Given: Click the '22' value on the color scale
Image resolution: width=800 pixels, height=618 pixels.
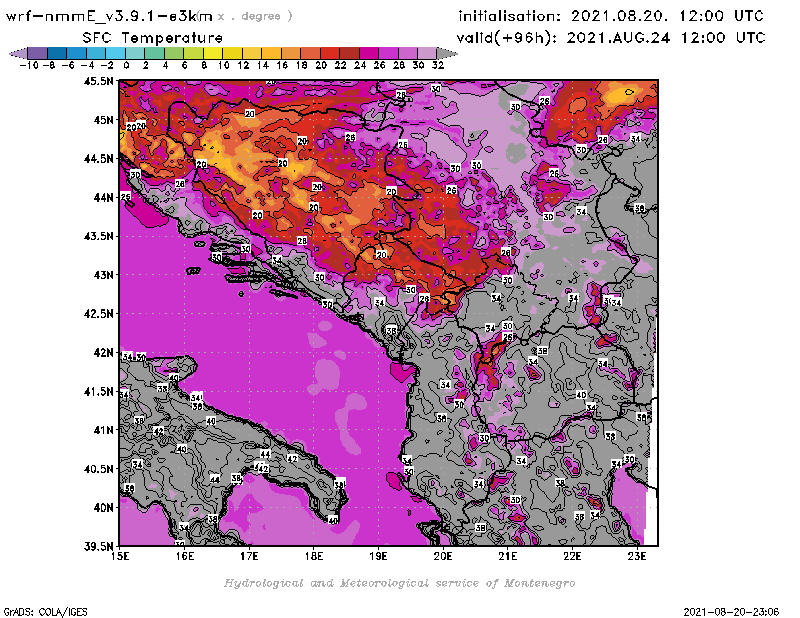Looking at the screenshot, I should point(340,65).
